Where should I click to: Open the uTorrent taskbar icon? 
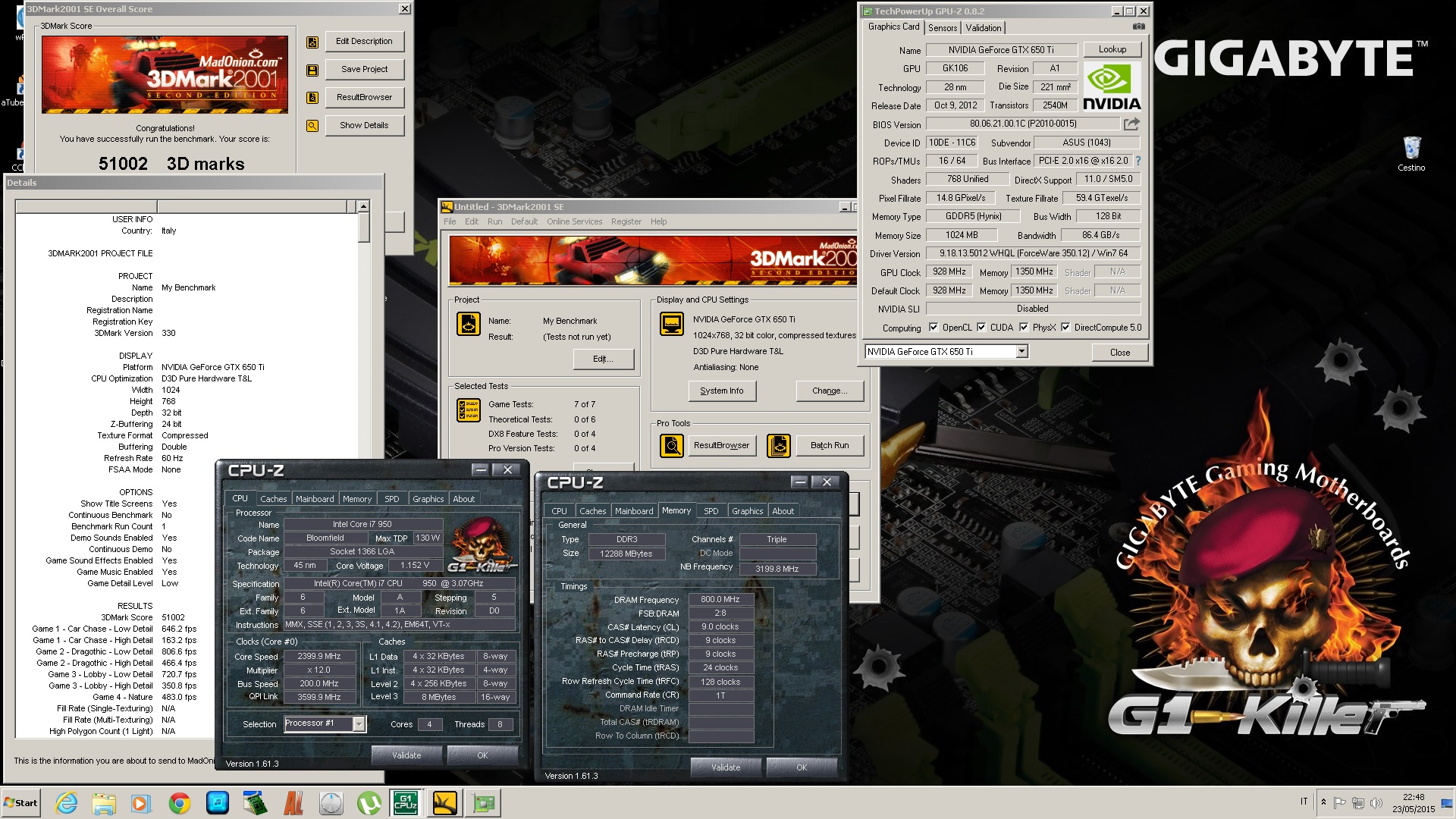tap(369, 803)
